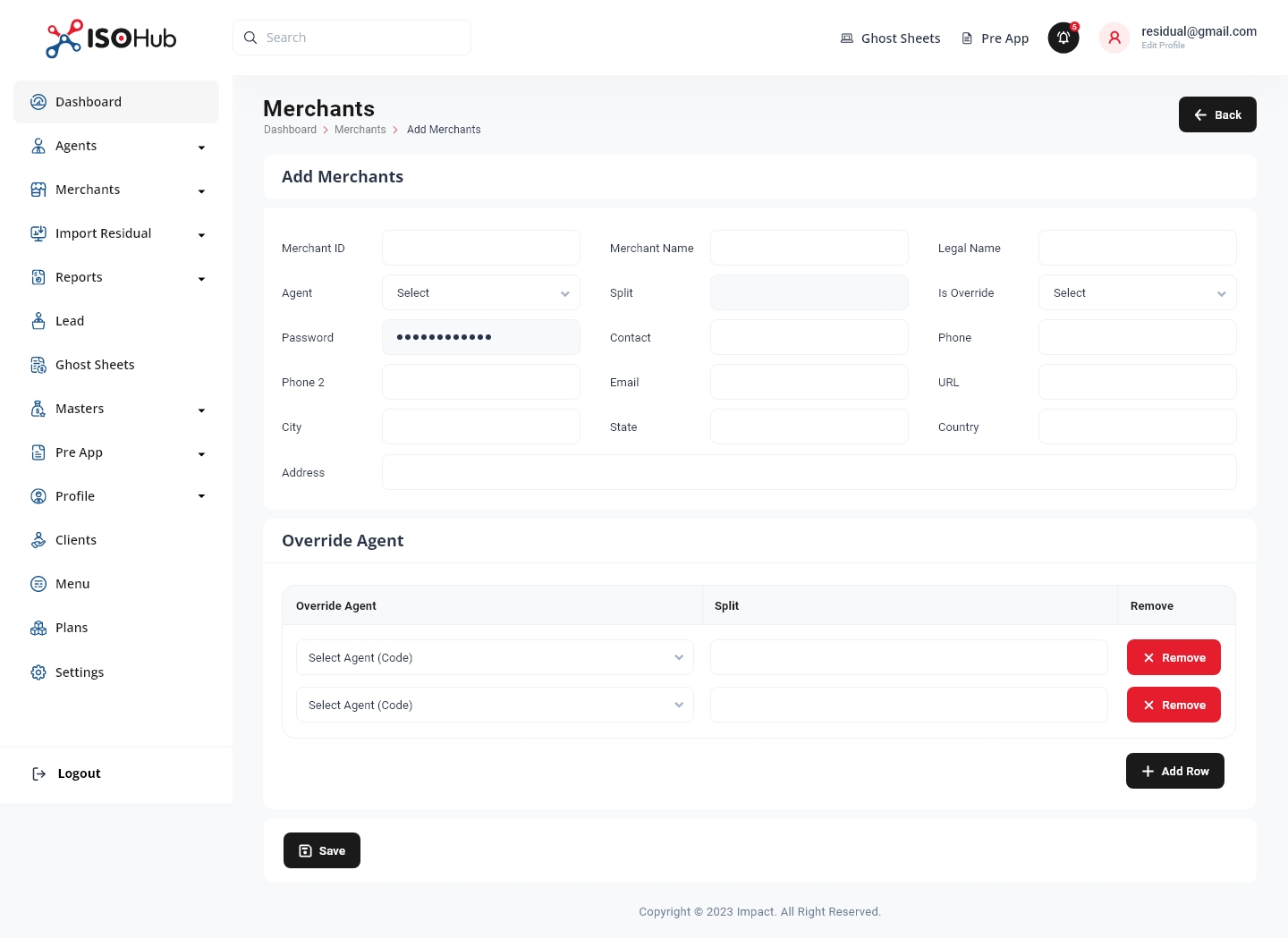Screen dimensions: 1288x938
Task: Expand the Merchants submenu arrow in sidebar
Action: (x=201, y=191)
